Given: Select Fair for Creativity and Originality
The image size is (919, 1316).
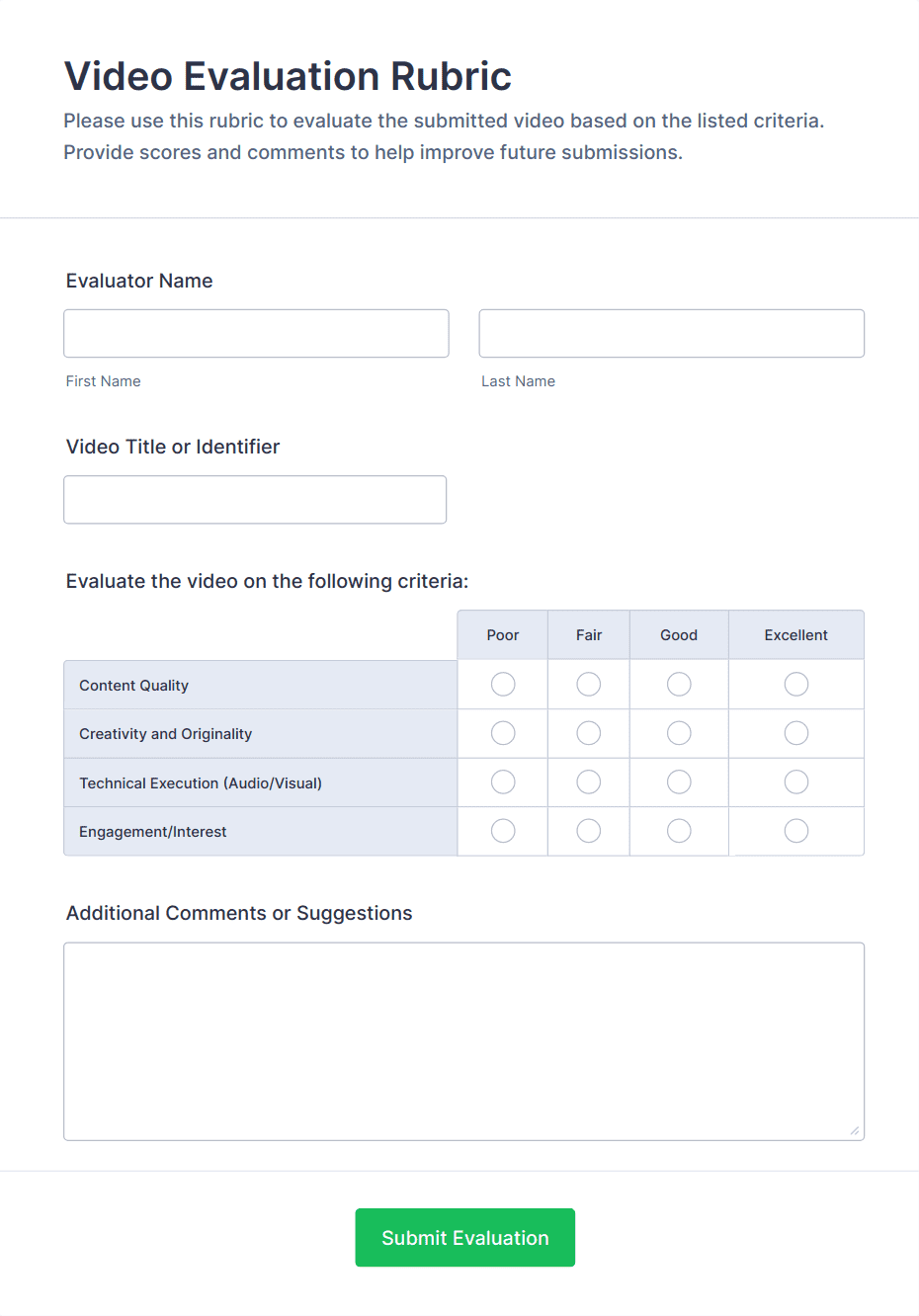Looking at the screenshot, I should pyautogui.click(x=588, y=733).
